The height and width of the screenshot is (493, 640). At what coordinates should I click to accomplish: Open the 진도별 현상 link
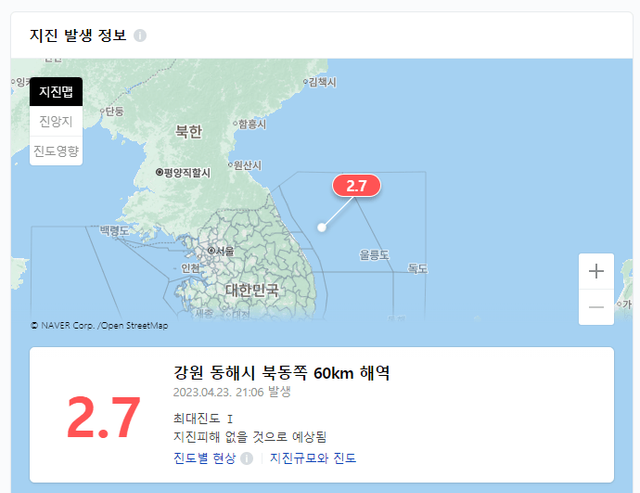tap(204, 458)
